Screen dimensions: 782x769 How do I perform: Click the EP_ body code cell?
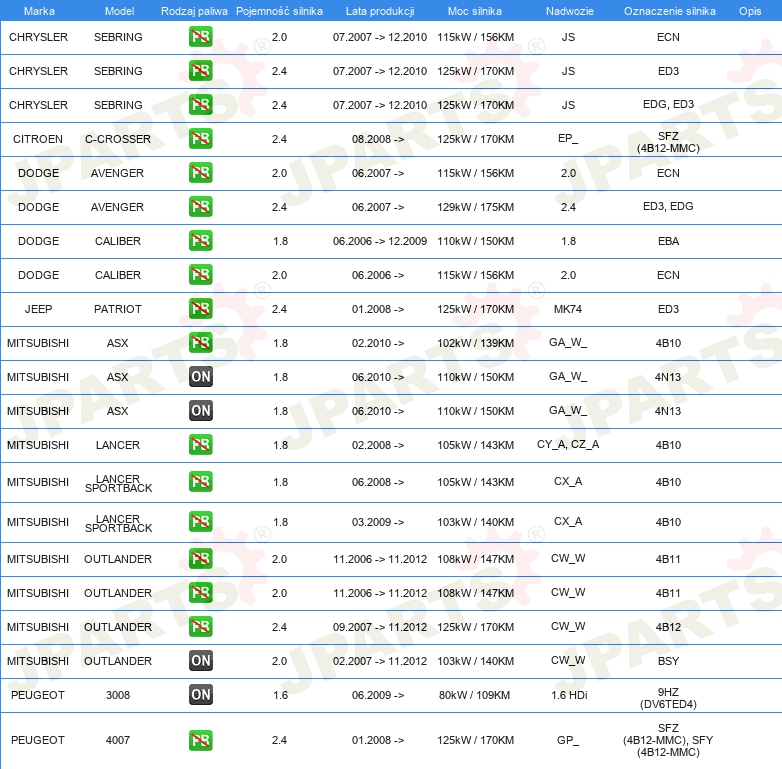[x=568, y=138]
